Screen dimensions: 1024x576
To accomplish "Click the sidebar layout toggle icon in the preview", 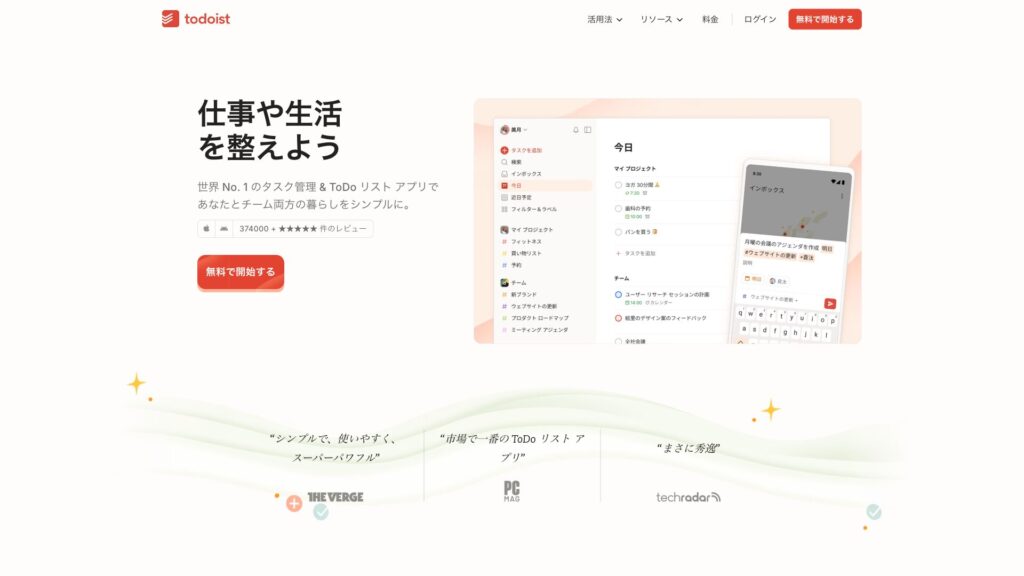I will pos(588,130).
